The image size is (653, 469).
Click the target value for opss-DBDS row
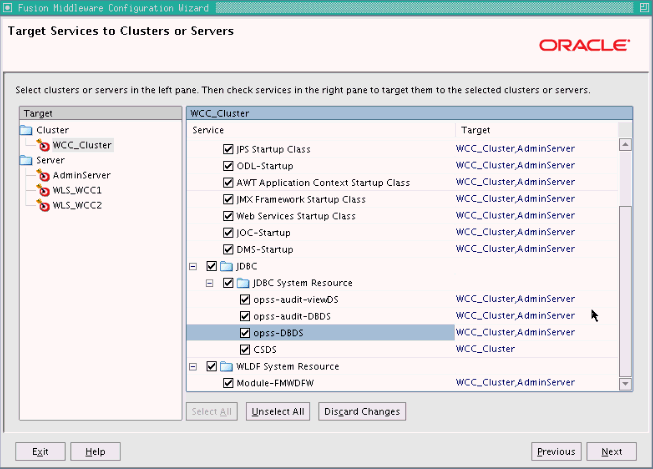point(515,332)
